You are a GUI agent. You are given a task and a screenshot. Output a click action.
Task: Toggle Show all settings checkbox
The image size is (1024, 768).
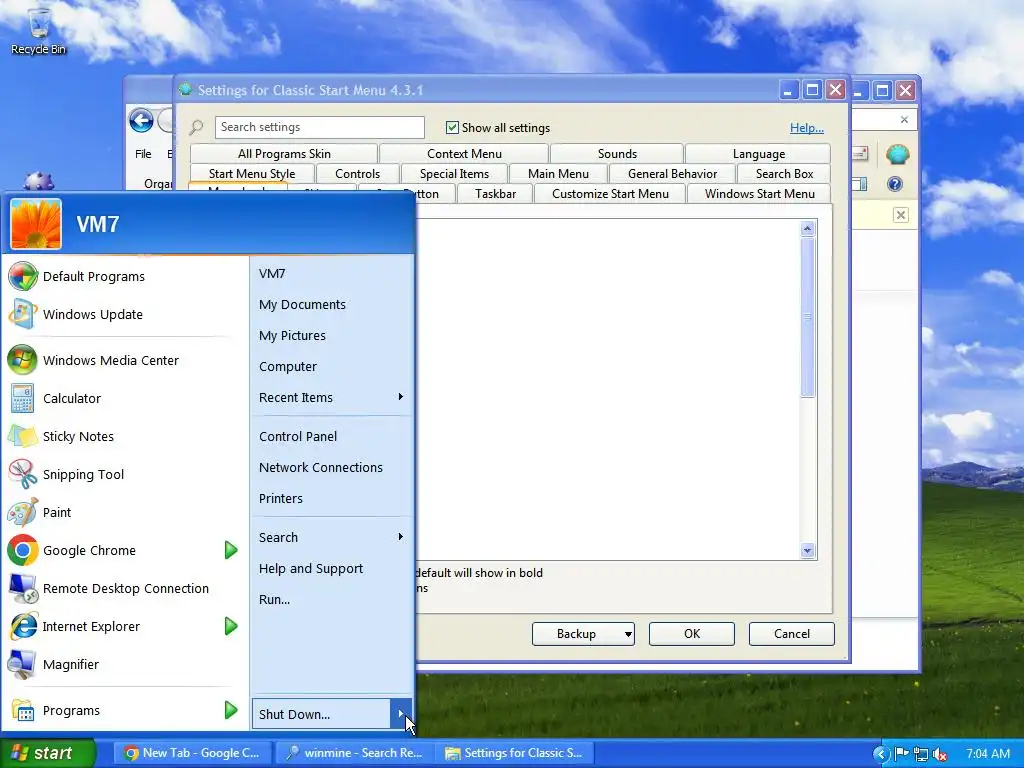(x=452, y=127)
